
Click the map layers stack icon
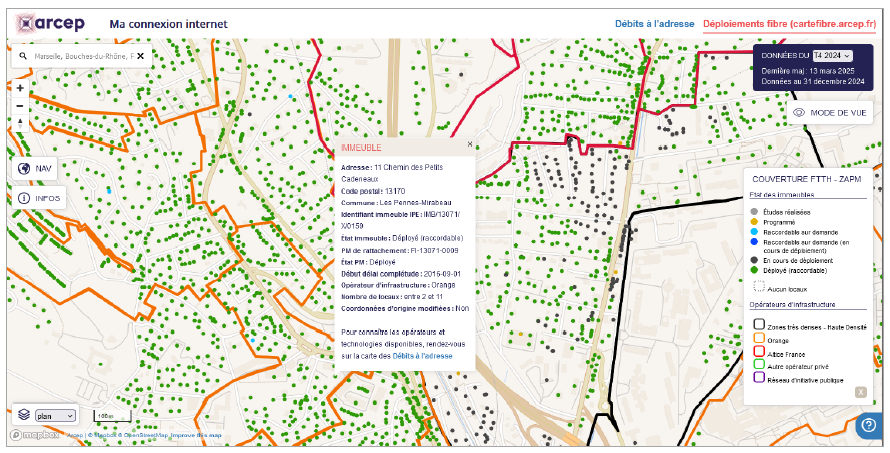(24, 414)
